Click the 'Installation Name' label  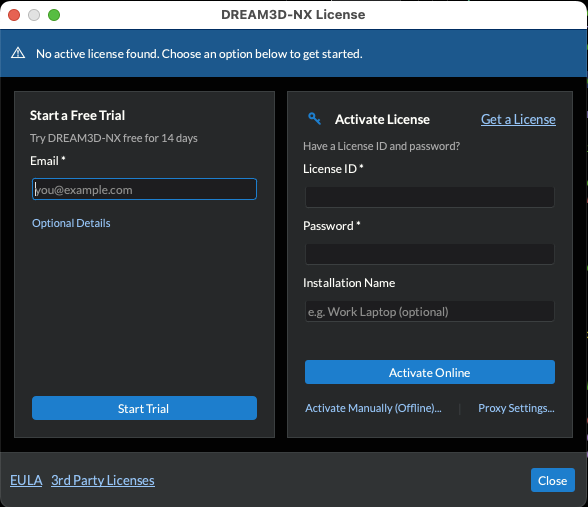349,283
